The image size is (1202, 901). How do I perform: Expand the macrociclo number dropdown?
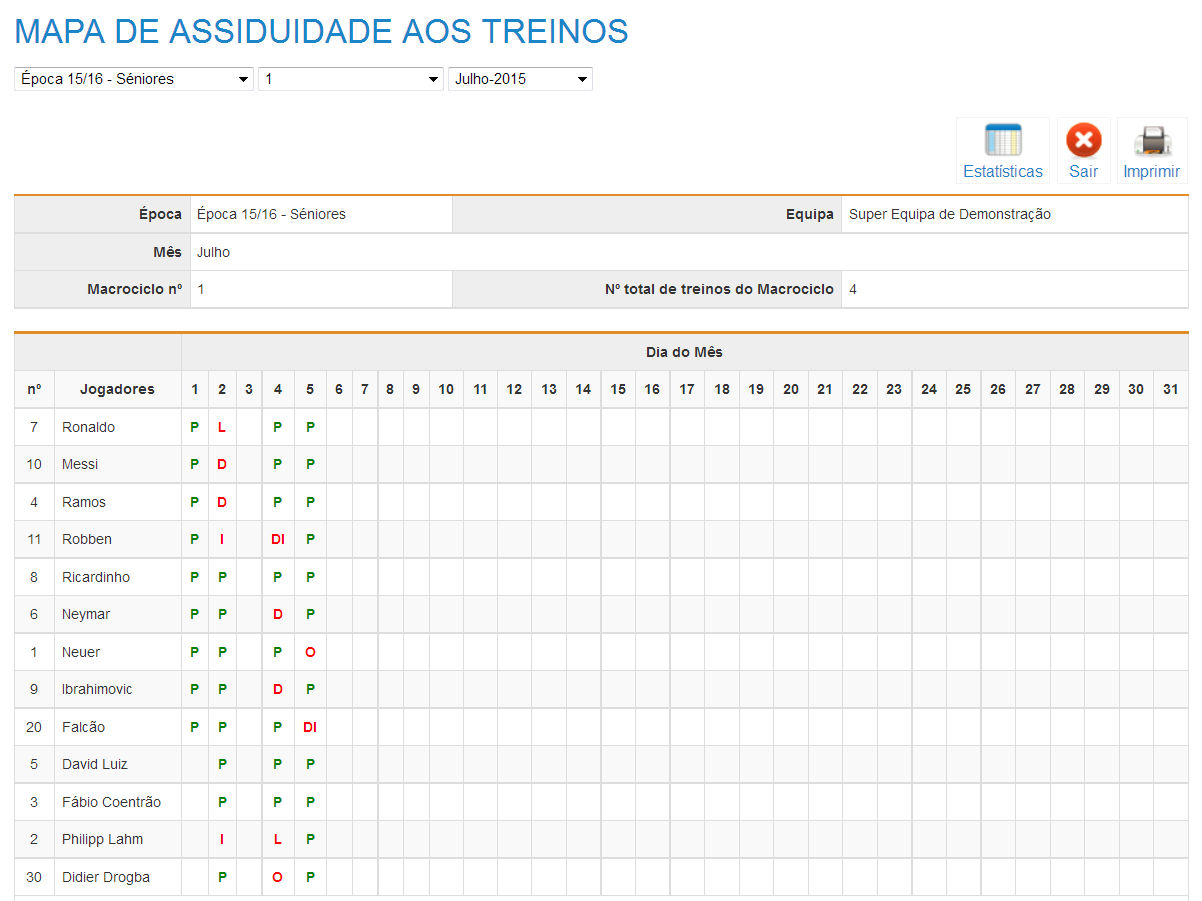click(x=350, y=79)
